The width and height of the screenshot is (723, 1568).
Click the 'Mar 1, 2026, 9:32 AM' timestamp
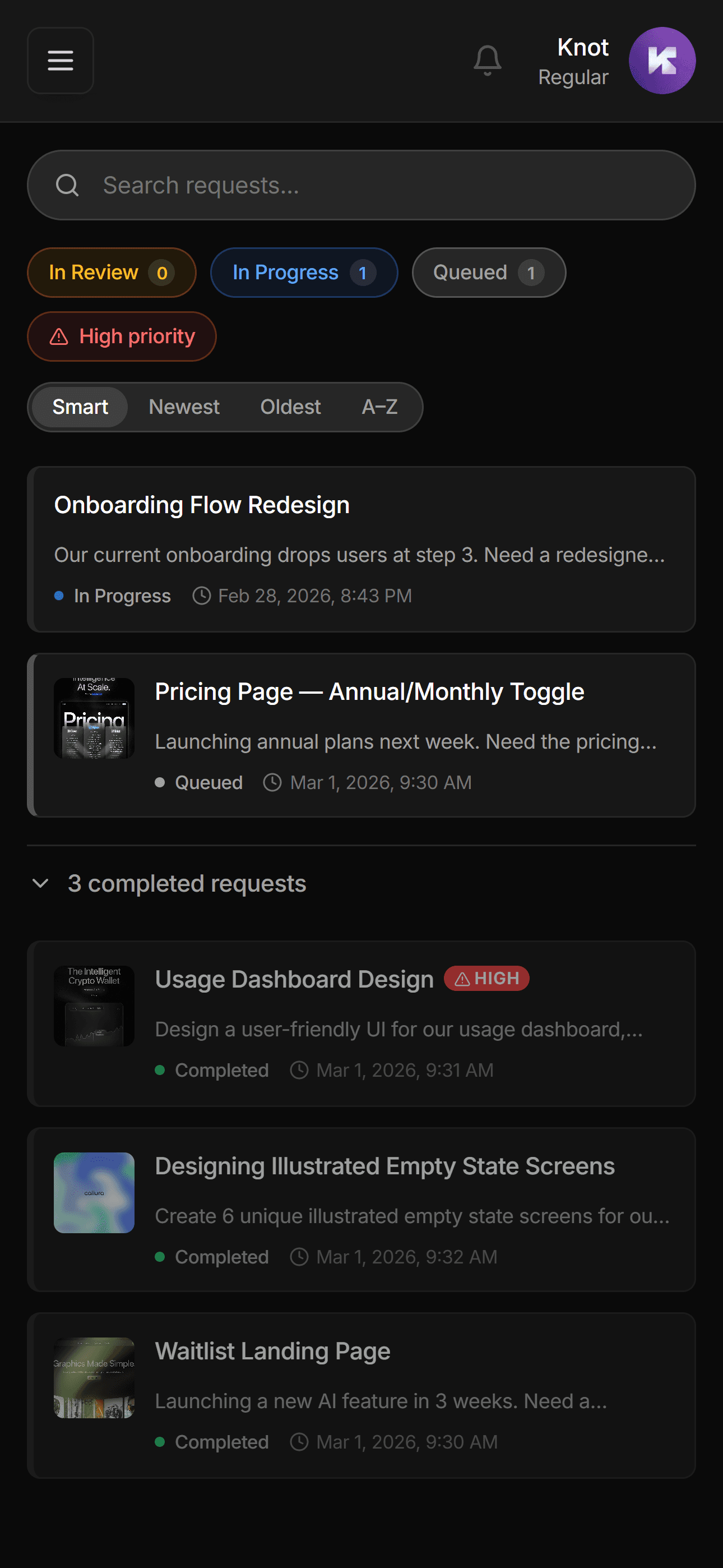coord(406,1256)
